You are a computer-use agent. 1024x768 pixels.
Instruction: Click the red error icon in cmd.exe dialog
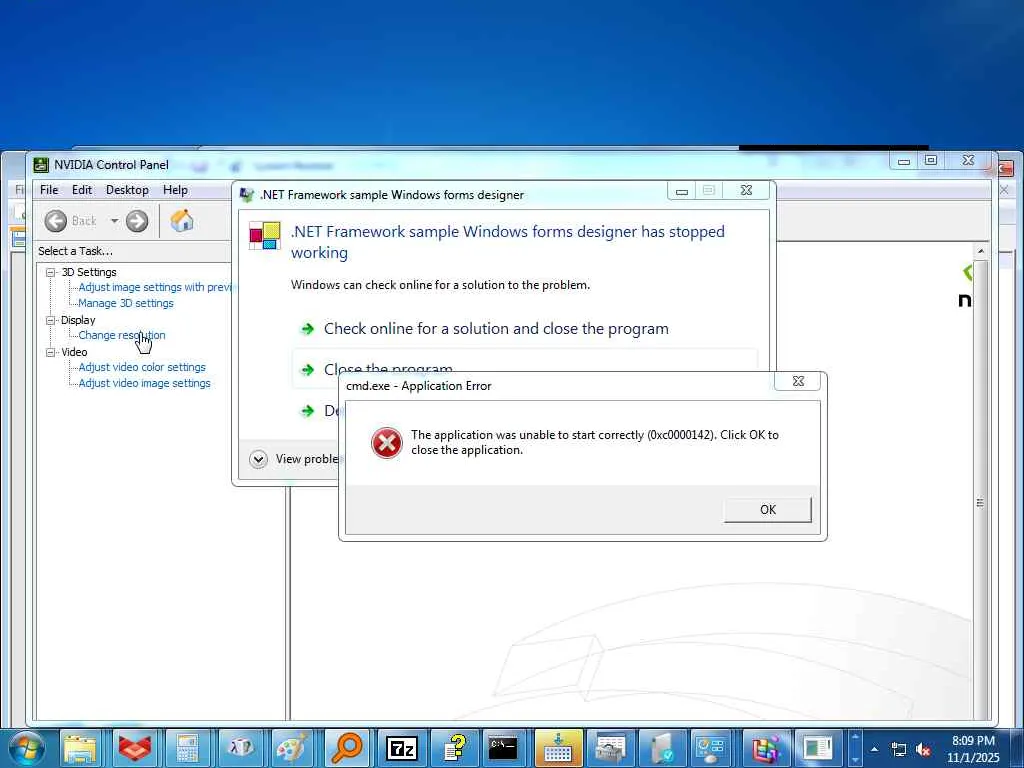pos(387,443)
